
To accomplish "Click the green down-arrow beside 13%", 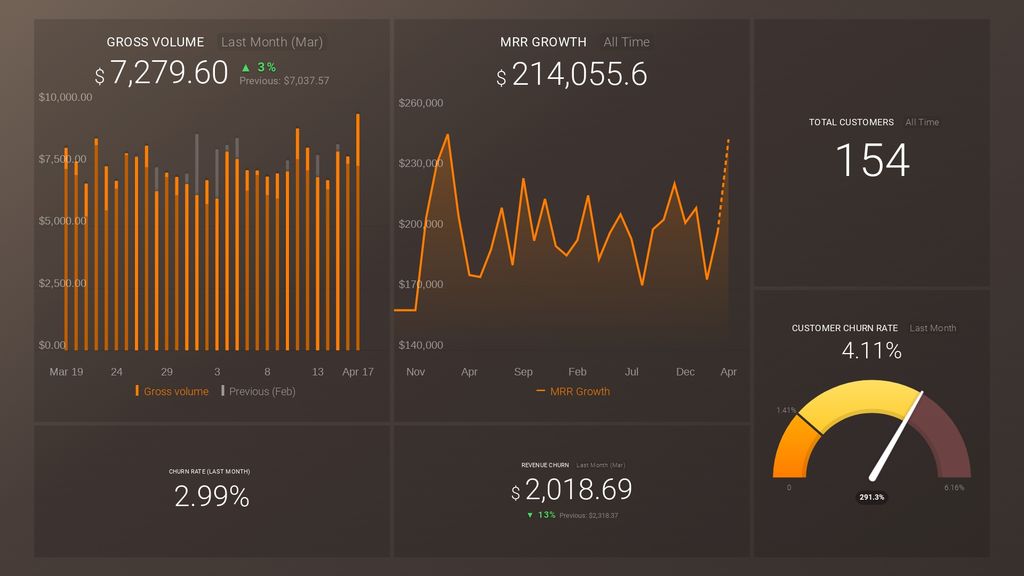I will pos(529,515).
